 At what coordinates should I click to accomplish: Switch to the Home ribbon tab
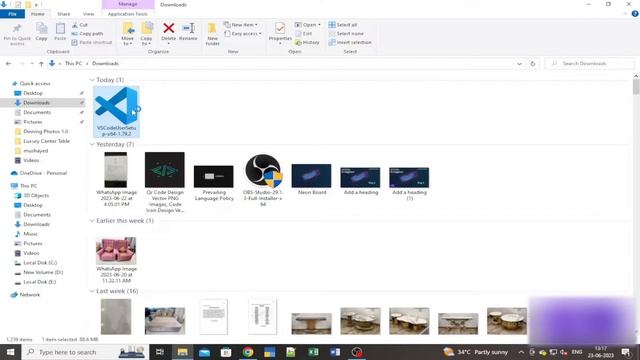pyautogui.click(x=38, y=14)
